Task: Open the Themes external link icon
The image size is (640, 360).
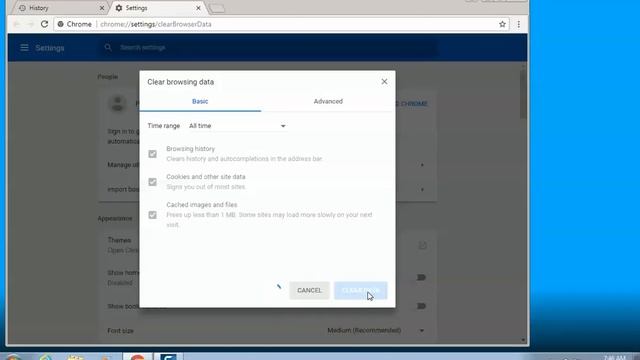Action: (422, 245)
